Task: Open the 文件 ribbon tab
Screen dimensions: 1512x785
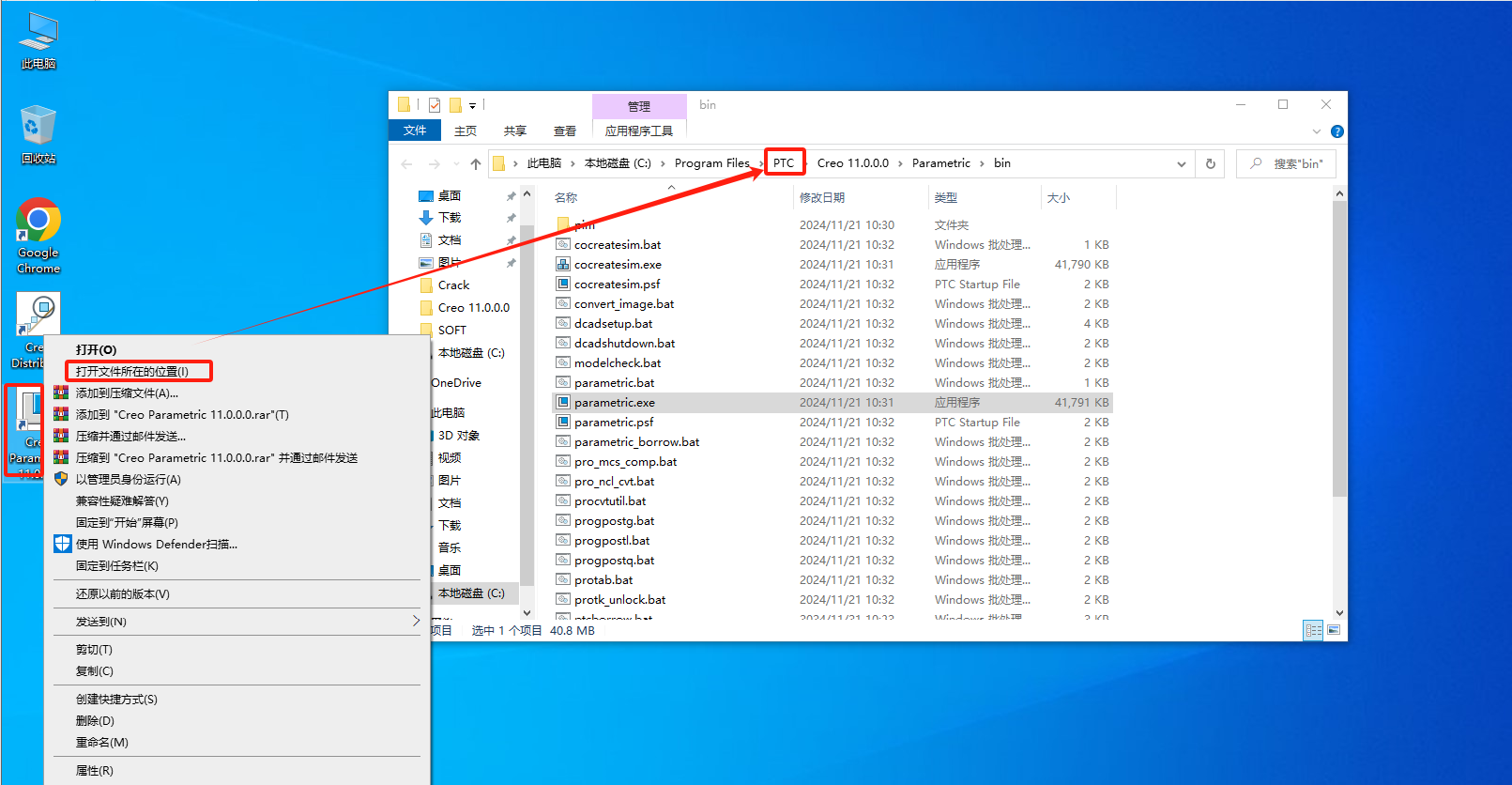Action: 415,131
